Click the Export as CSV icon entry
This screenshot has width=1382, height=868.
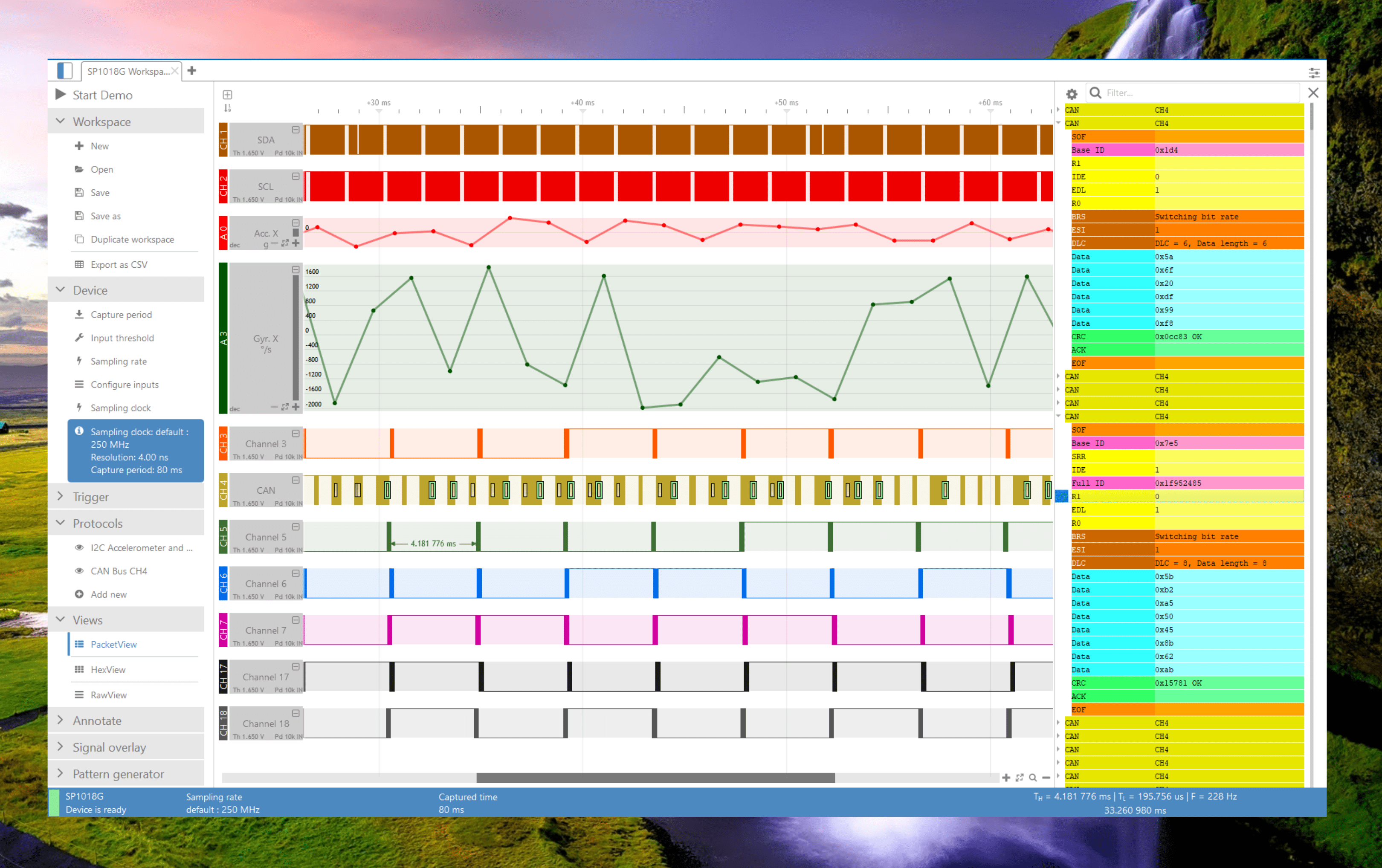(x=80, y=264)
